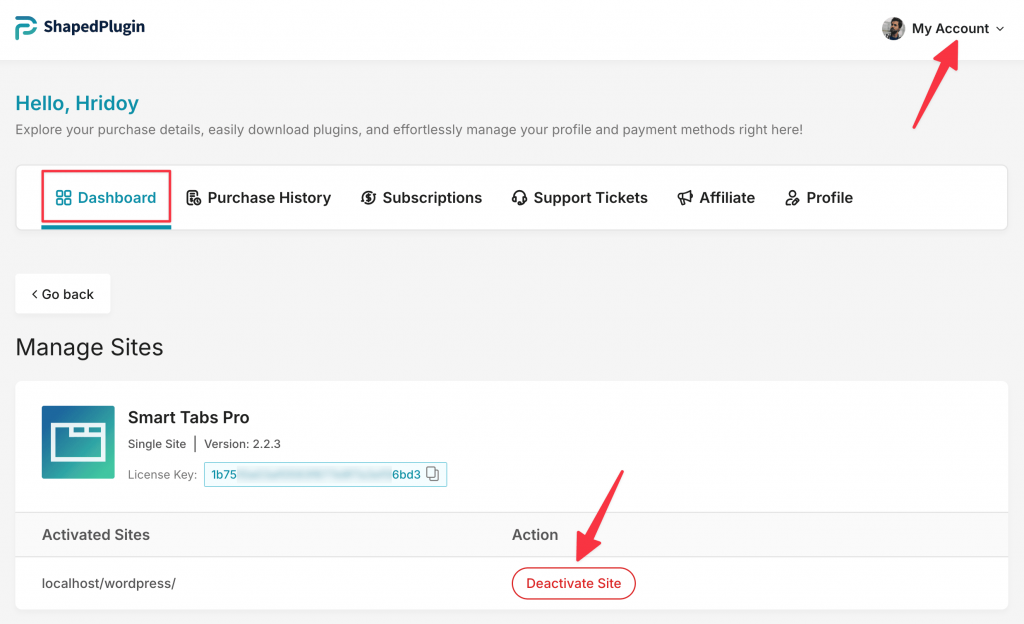Click the Go back button
Screen dimensions: 1024x624
point(63,294)
